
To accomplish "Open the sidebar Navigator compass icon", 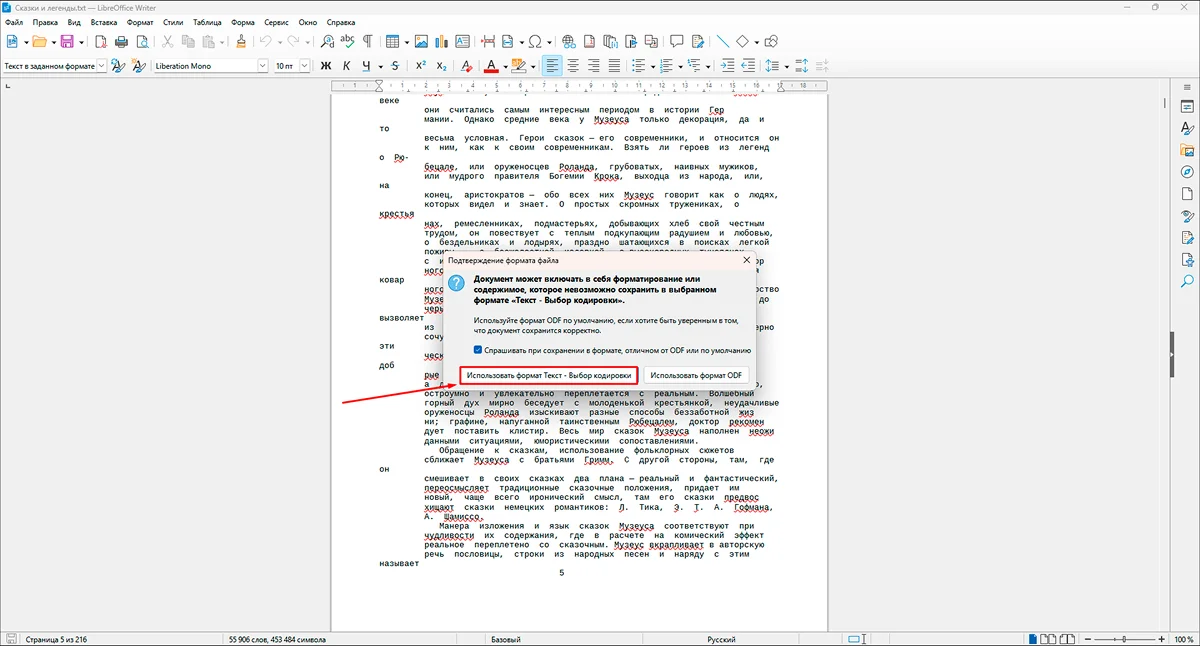I will [x=1188, y=172].
